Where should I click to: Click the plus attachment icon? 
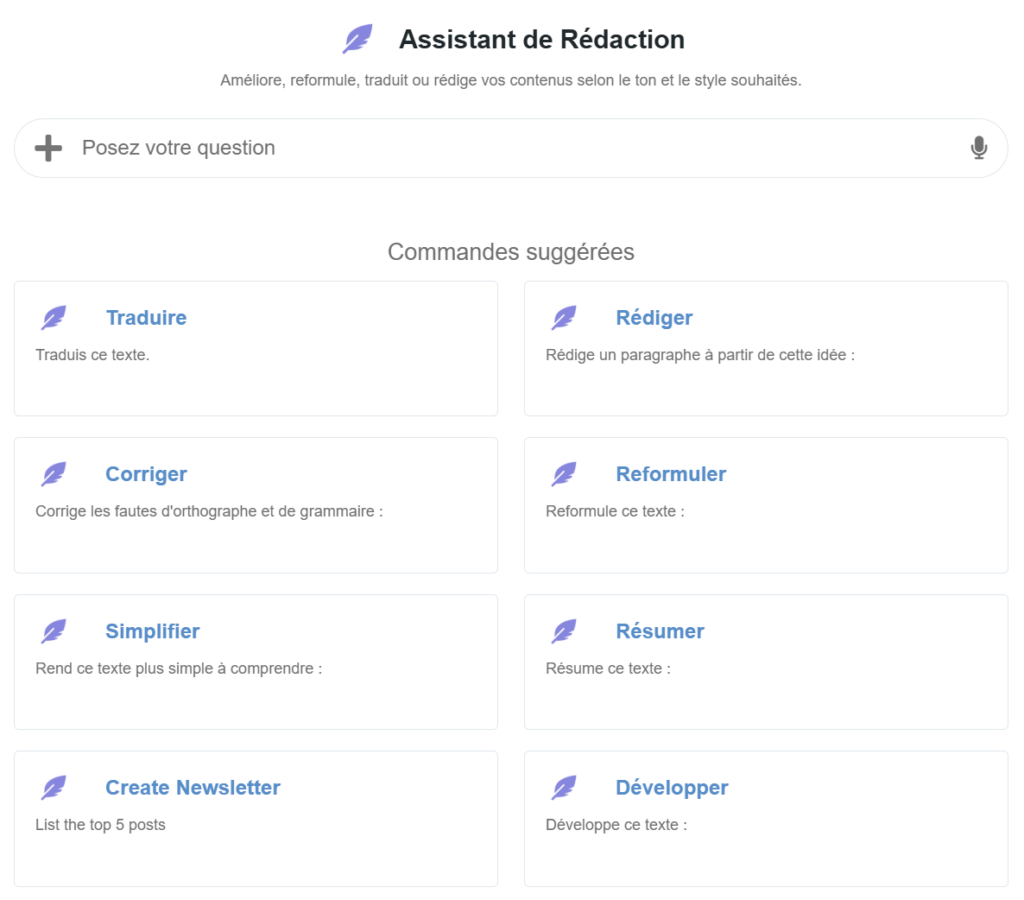tap(48, 148)
